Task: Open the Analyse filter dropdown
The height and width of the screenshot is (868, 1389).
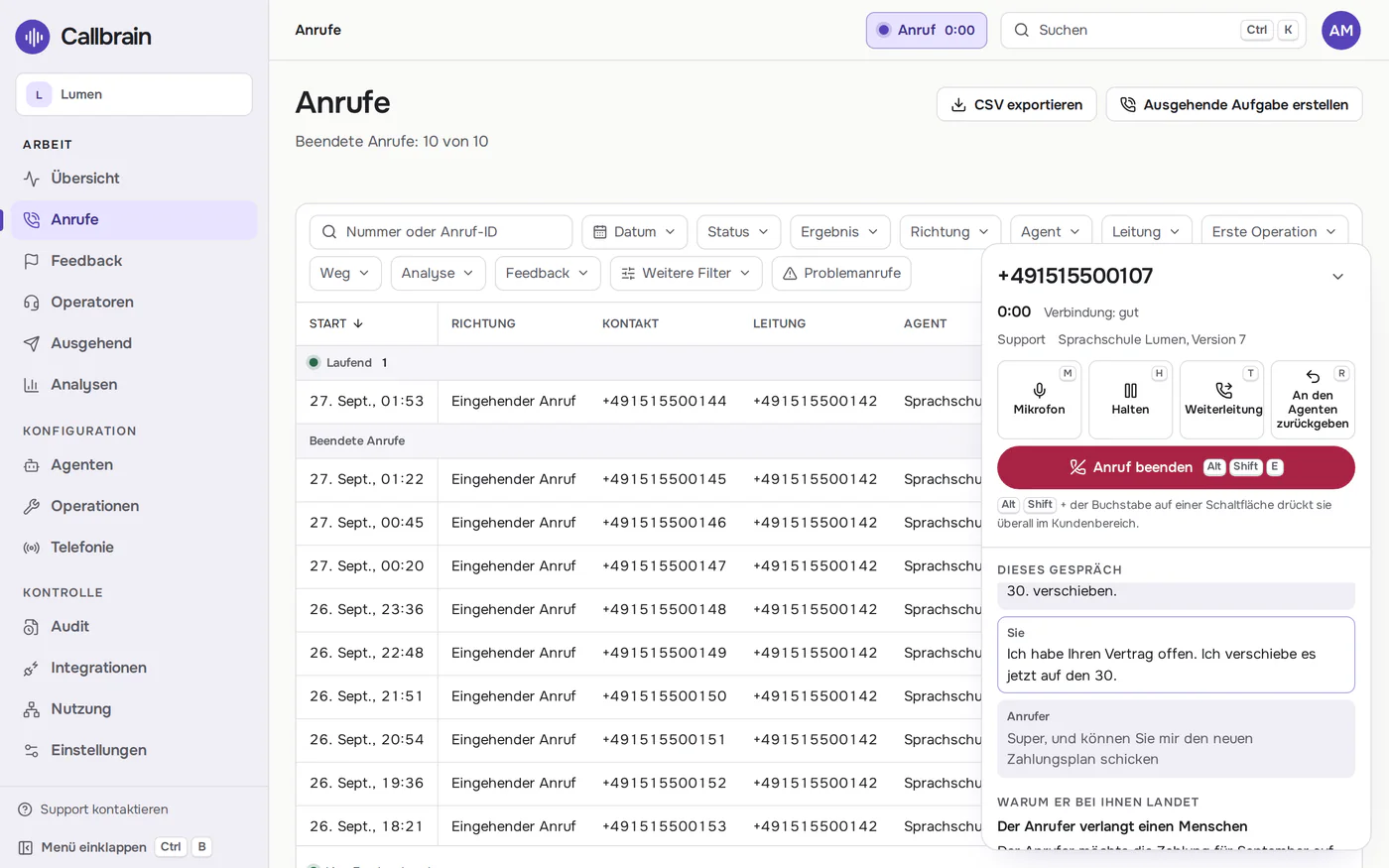Action: (x=439, y=274)
